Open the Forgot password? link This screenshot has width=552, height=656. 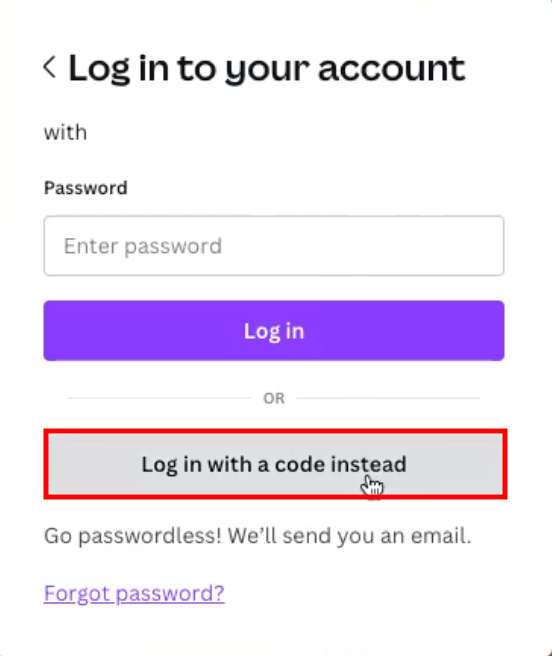point(134,593)
